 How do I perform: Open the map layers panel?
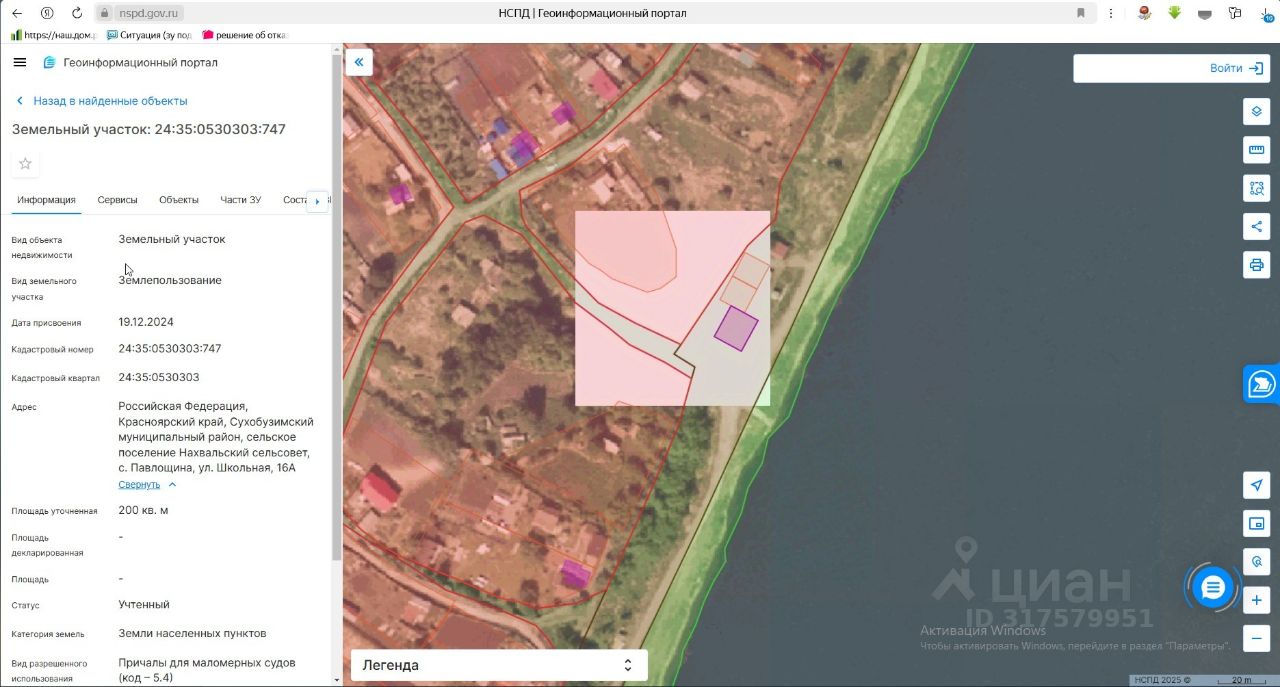[1257, 111]
